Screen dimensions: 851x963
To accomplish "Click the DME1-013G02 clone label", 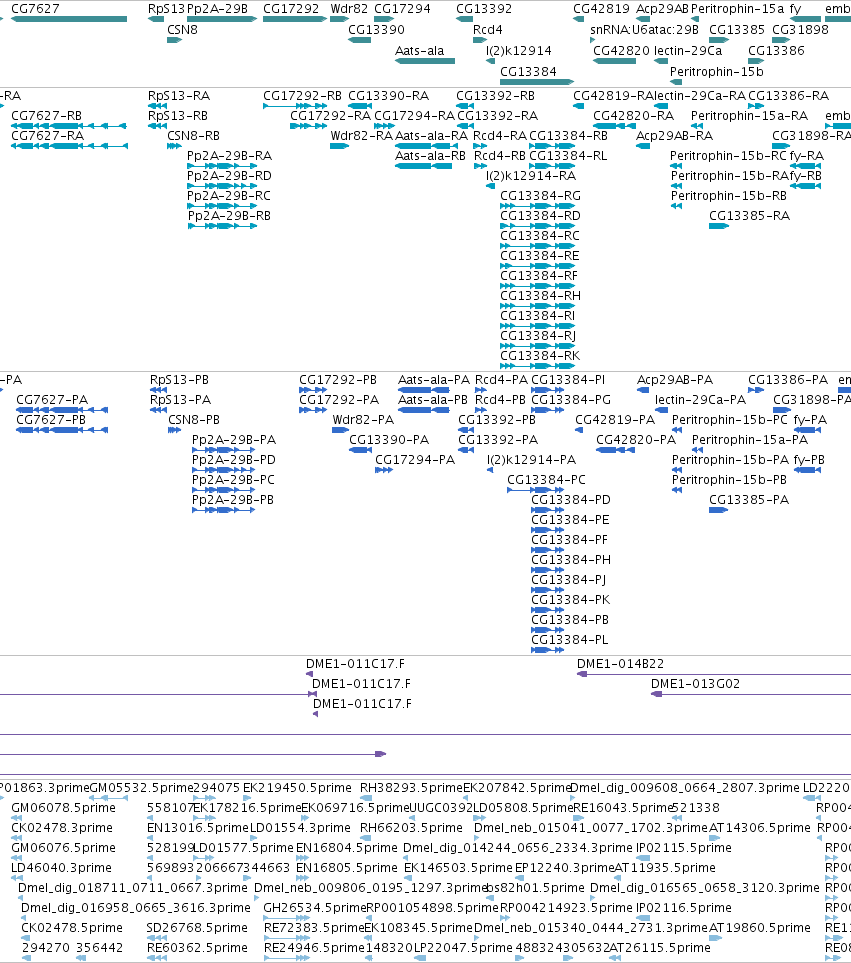I will point(695,683).
